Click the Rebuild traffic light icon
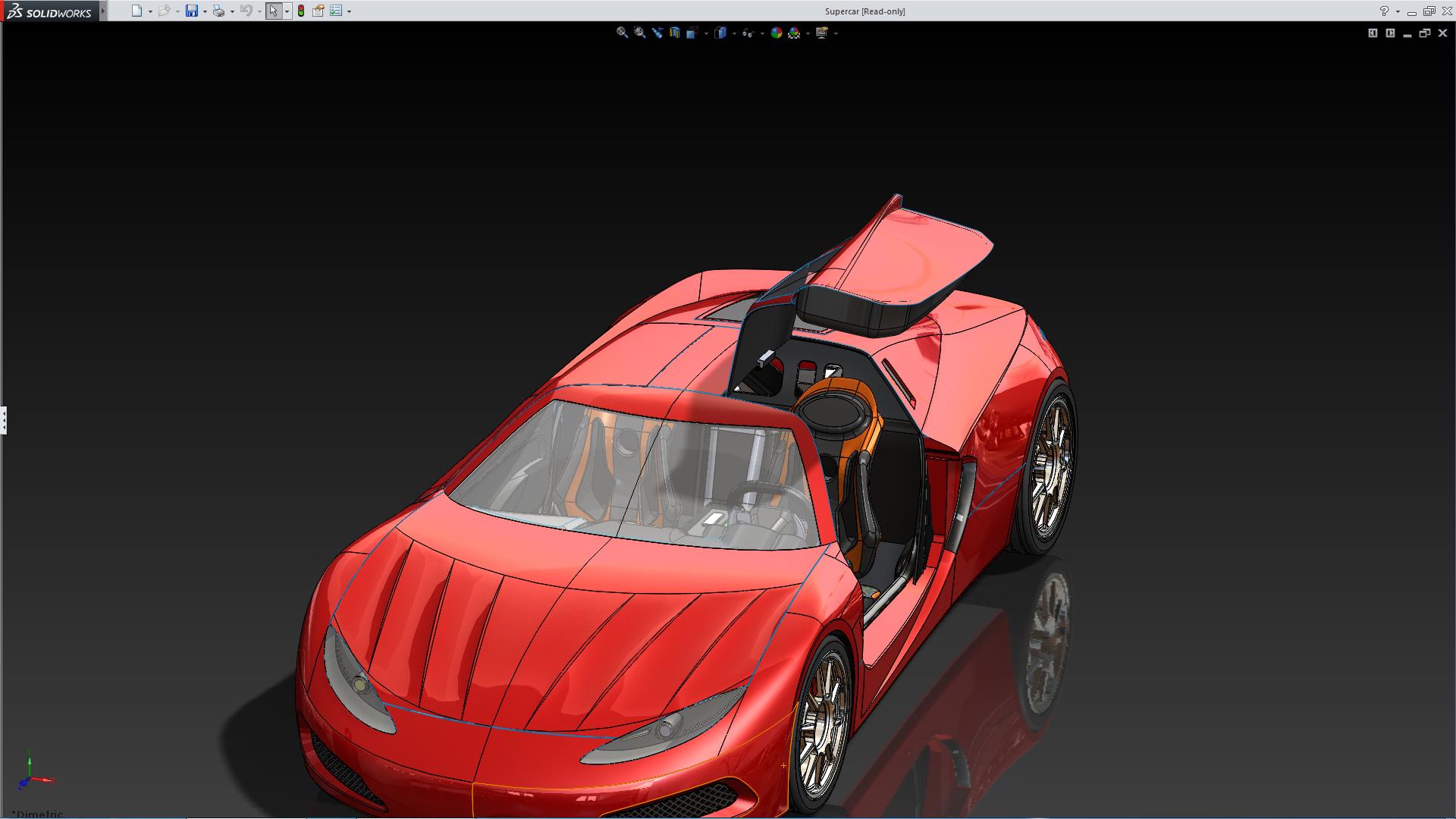The image size is (1456, 819). click(x=301, y=11)
